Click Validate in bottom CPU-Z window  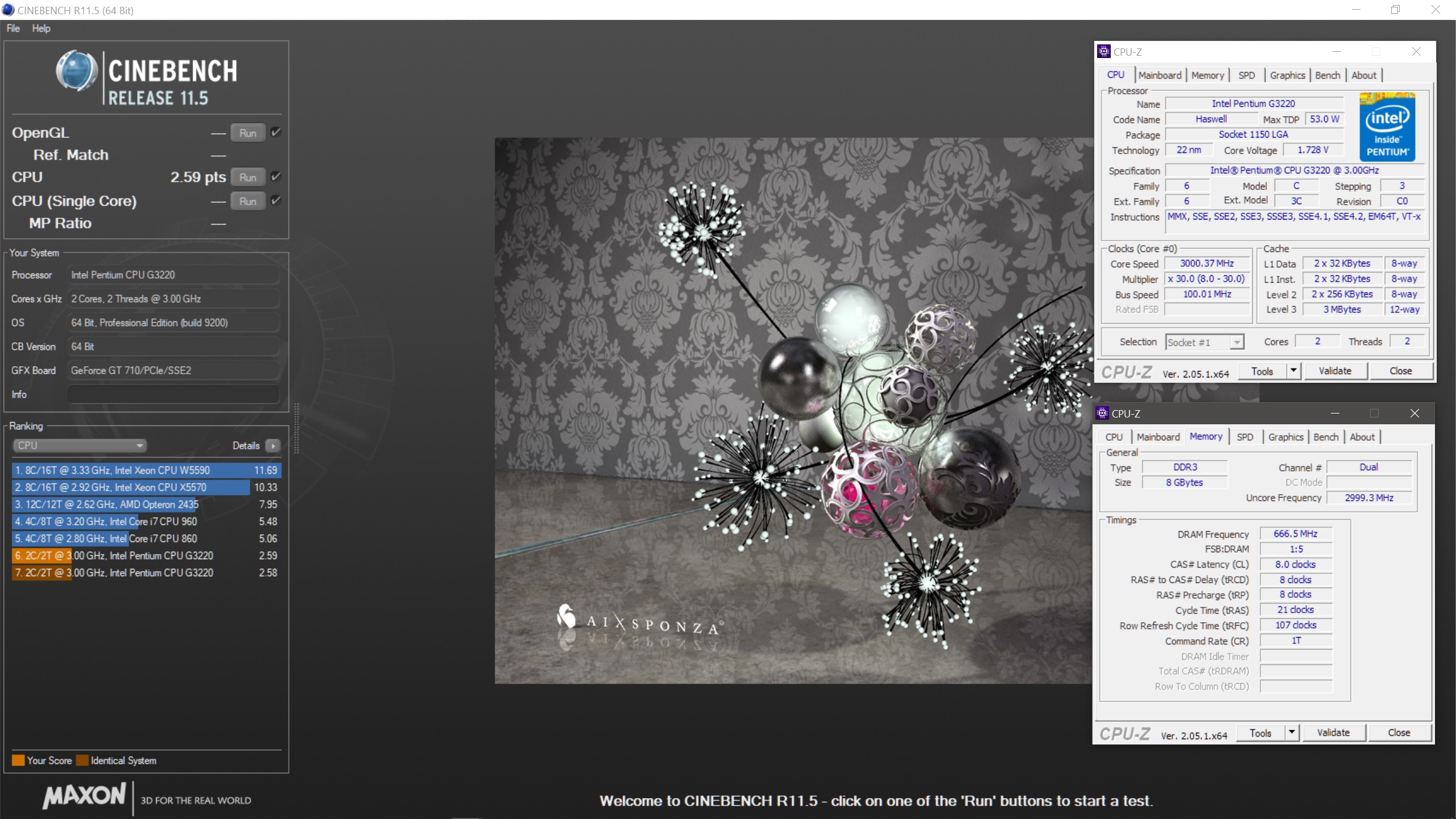(1333, 733)
